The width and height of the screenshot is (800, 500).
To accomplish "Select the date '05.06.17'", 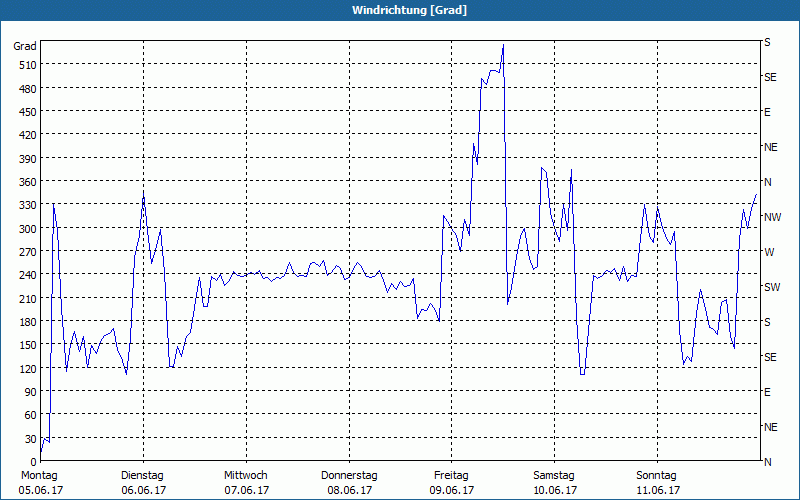I will point(41,490).
